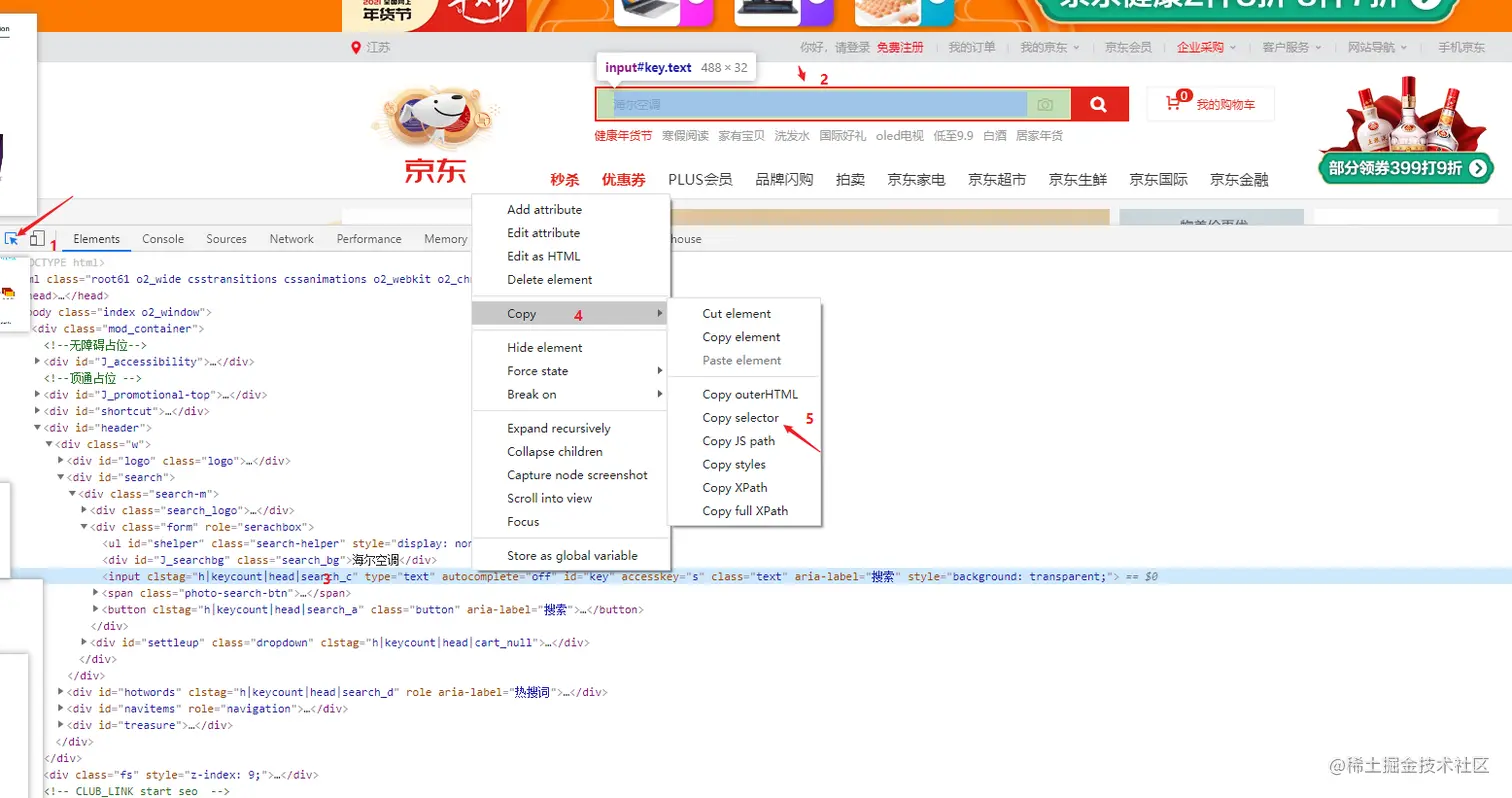
Task: Click the 健康年货节 hot-word link
Action: point(623,136)
